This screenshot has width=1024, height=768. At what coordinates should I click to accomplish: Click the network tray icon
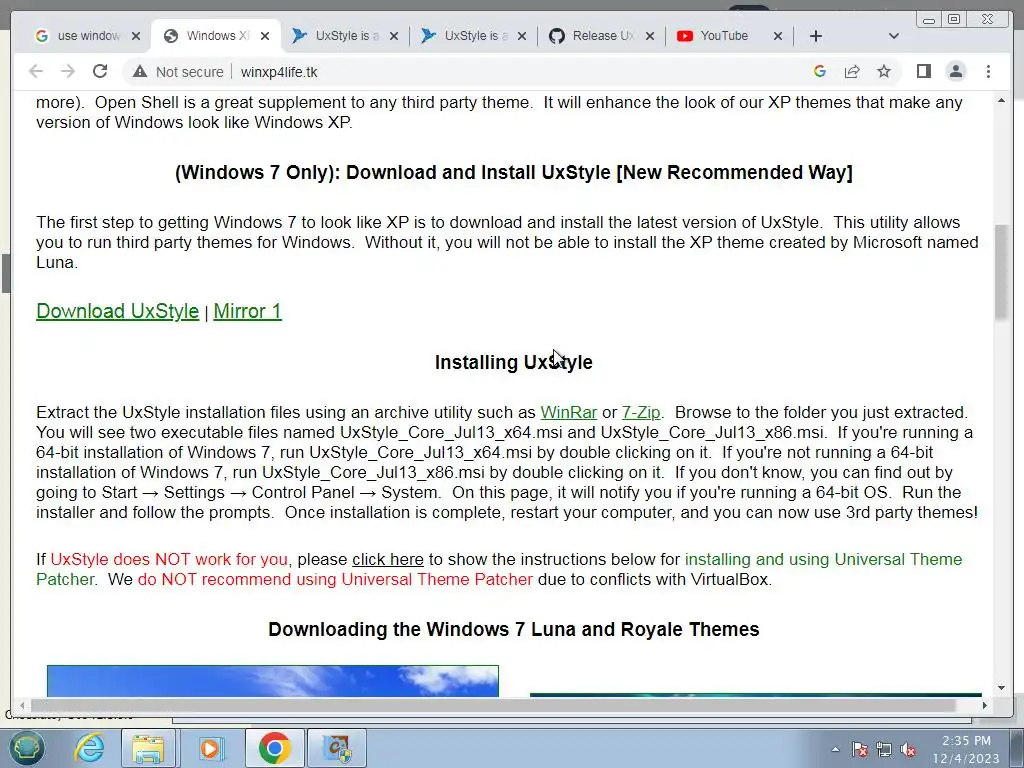(884, 750)
